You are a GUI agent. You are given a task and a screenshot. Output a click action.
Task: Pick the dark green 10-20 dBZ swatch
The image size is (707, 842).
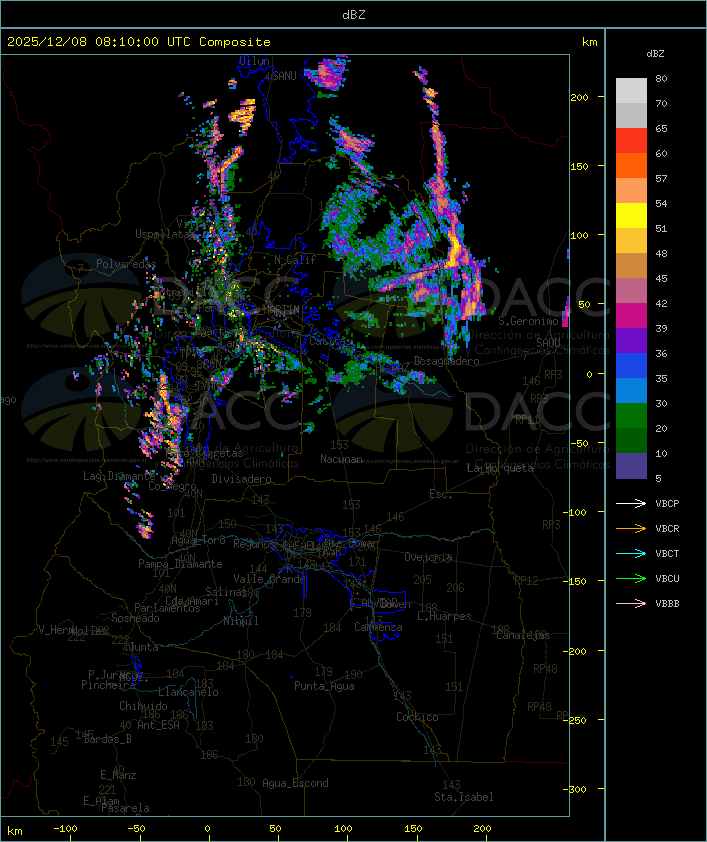631,441
